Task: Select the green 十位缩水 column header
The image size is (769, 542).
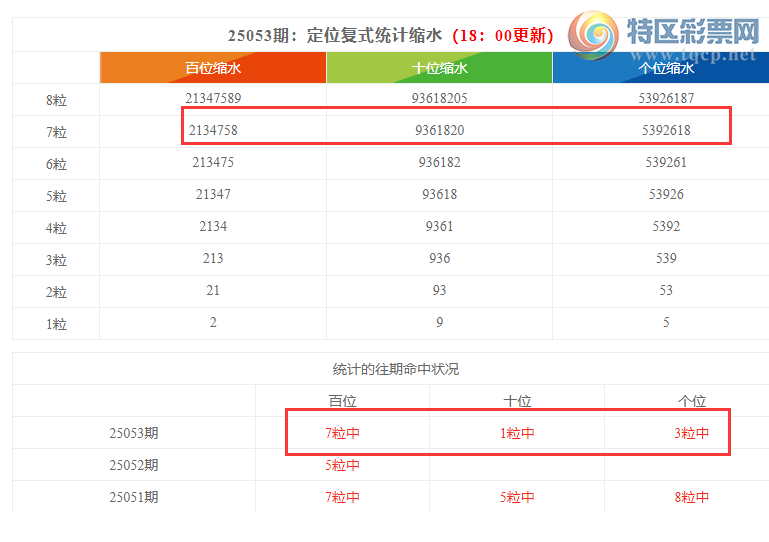Action: click(439, 68)
